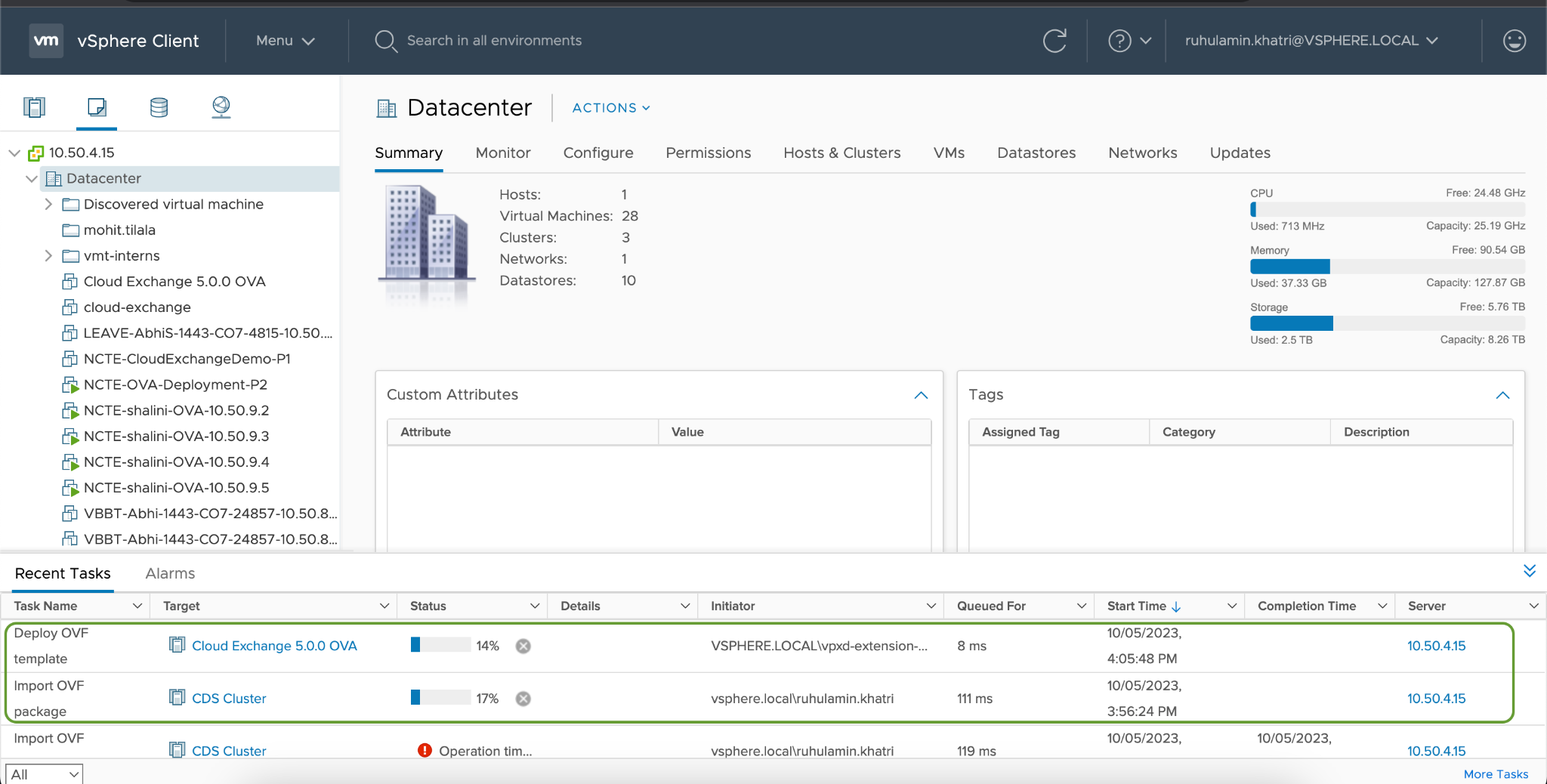
Task: Open the Monitor tab
Action: click(503, 153)
